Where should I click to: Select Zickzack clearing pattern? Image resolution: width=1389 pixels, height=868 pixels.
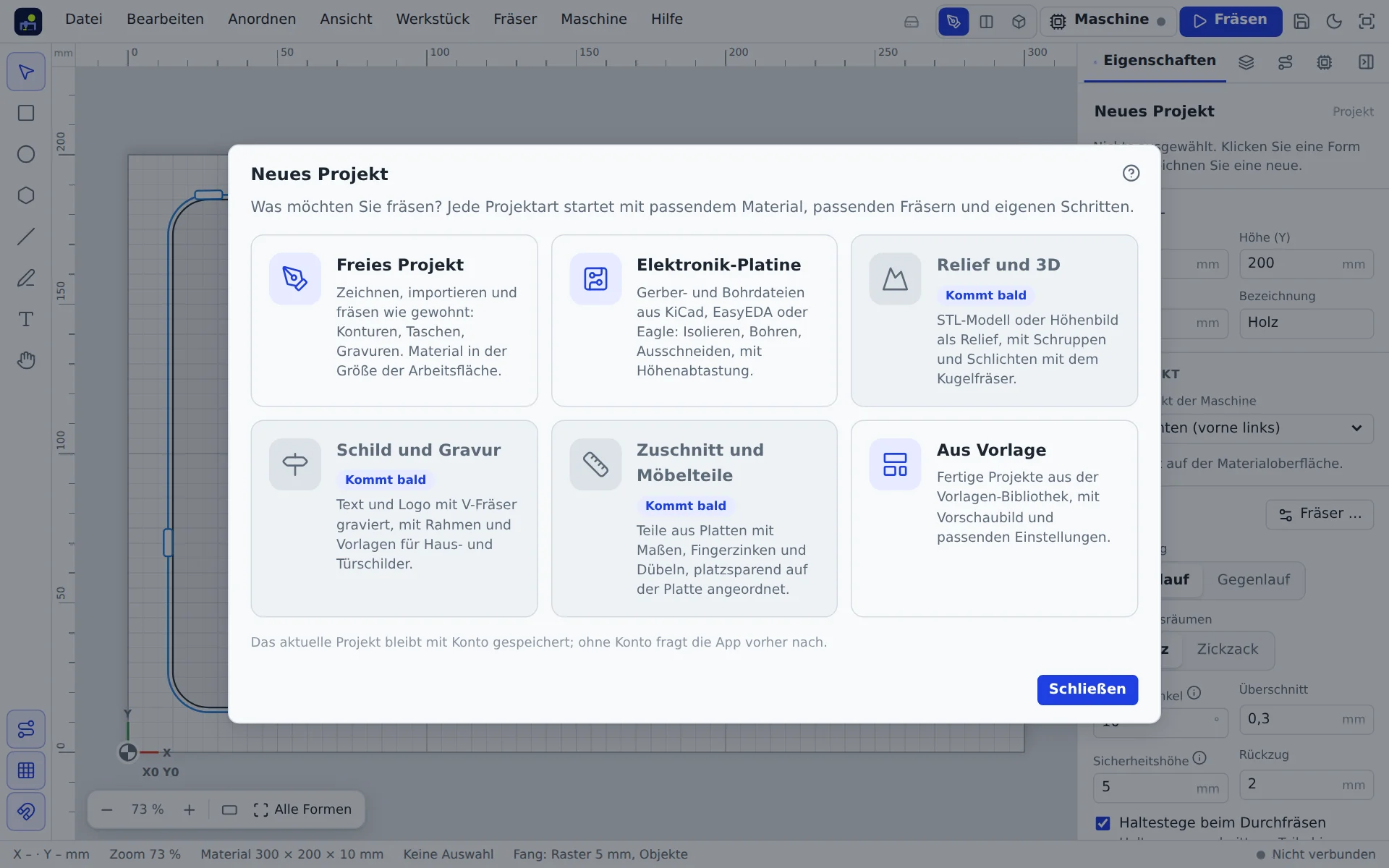pyautogui.click(x=1227, y=650)
